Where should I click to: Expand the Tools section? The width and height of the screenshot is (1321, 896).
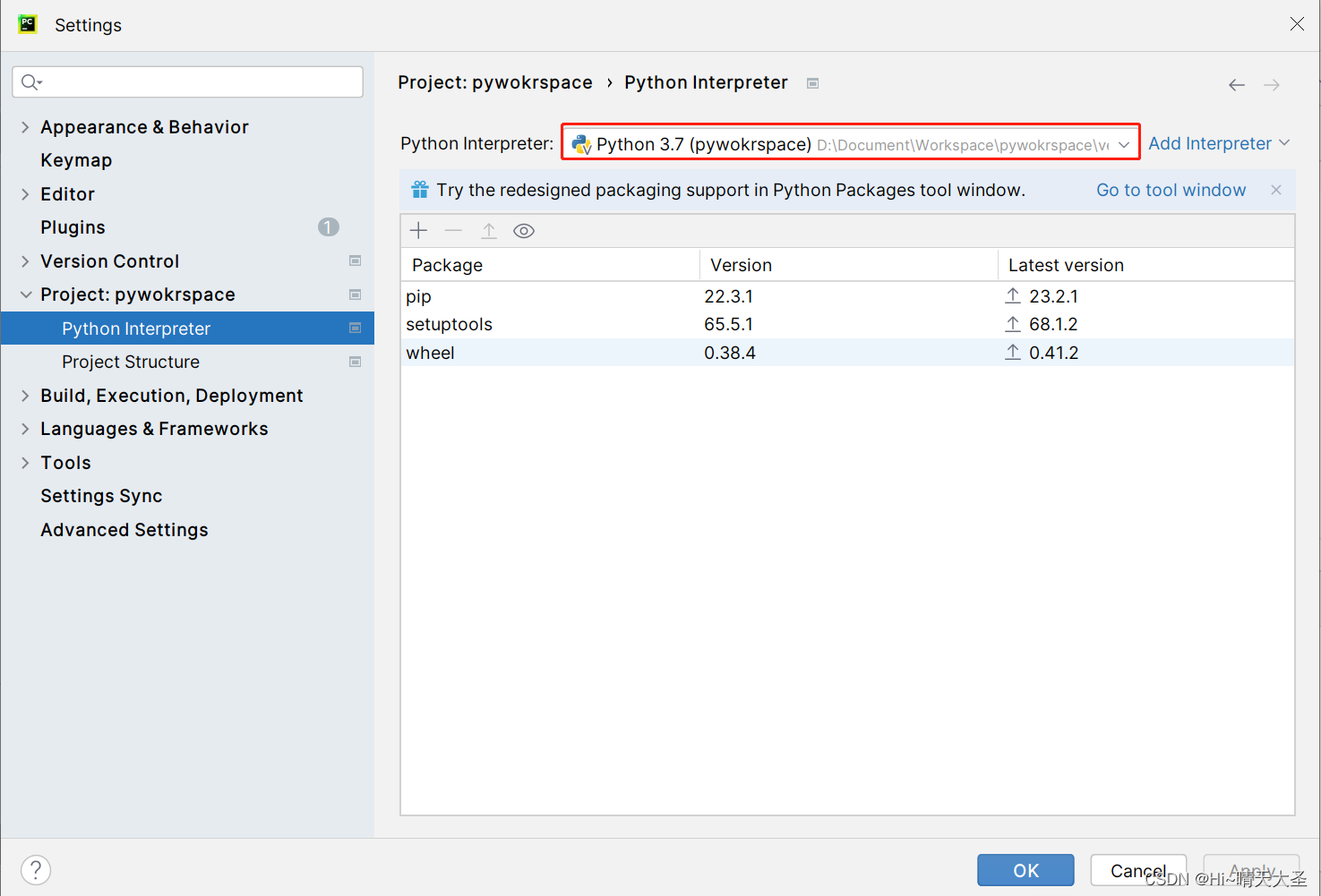pyautogui.click(x=25, y=463)
